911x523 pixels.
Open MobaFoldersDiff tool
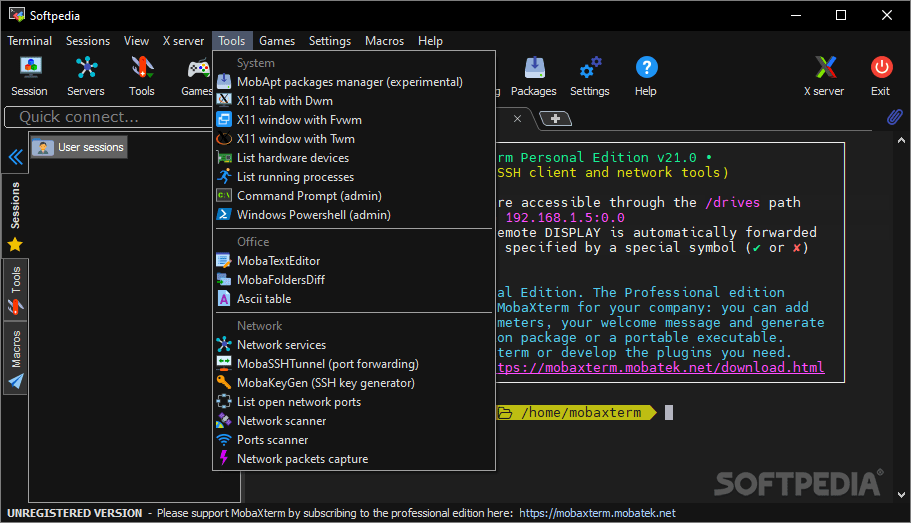click(354, 280)
